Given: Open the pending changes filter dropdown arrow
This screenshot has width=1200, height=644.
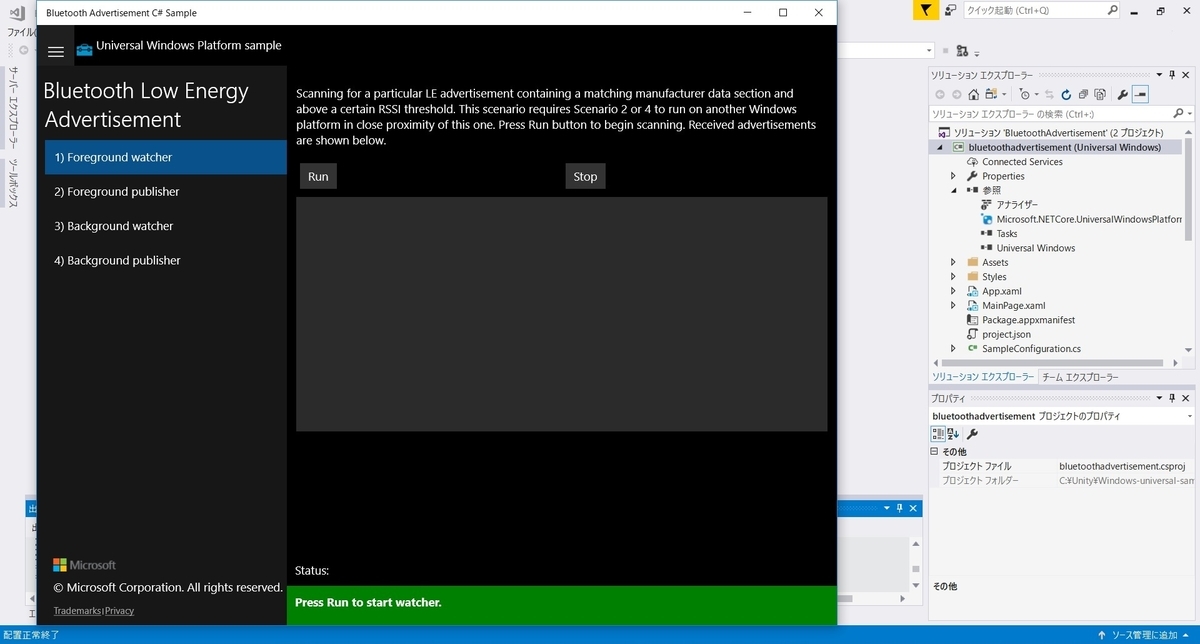Looking at the screenshot, I should (1036, 95).
